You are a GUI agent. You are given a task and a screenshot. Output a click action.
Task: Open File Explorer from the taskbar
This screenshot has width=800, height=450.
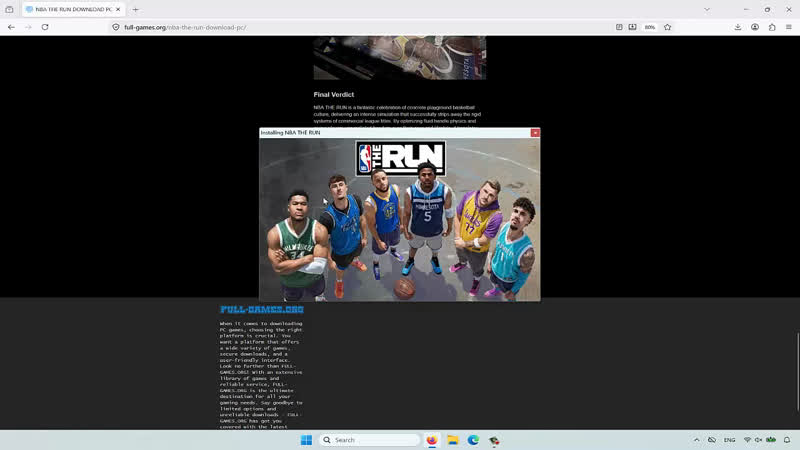click(453, 440)
